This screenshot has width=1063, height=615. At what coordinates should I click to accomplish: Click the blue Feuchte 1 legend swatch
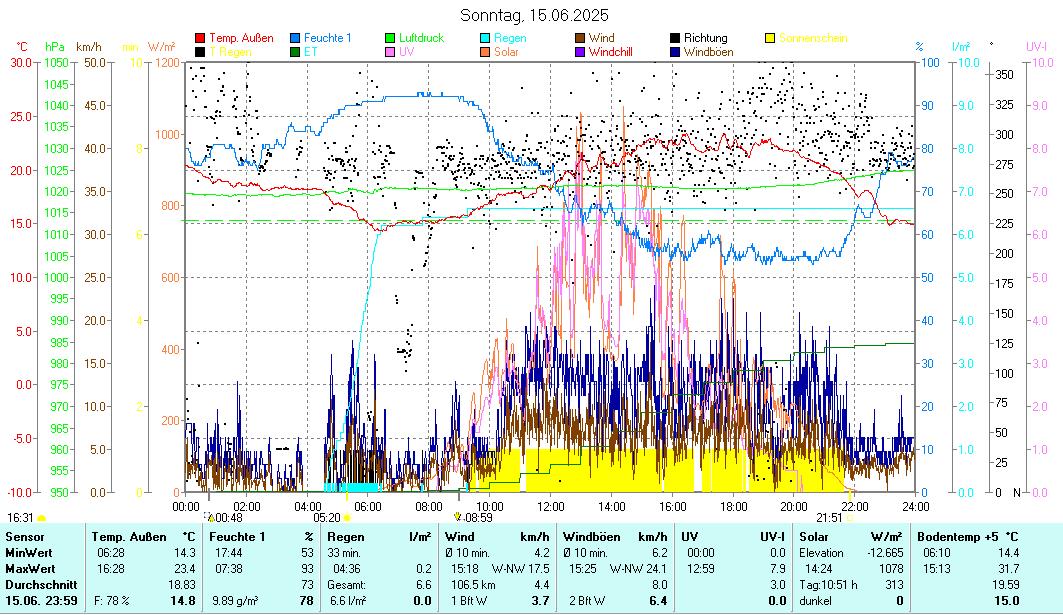(295, 39)
